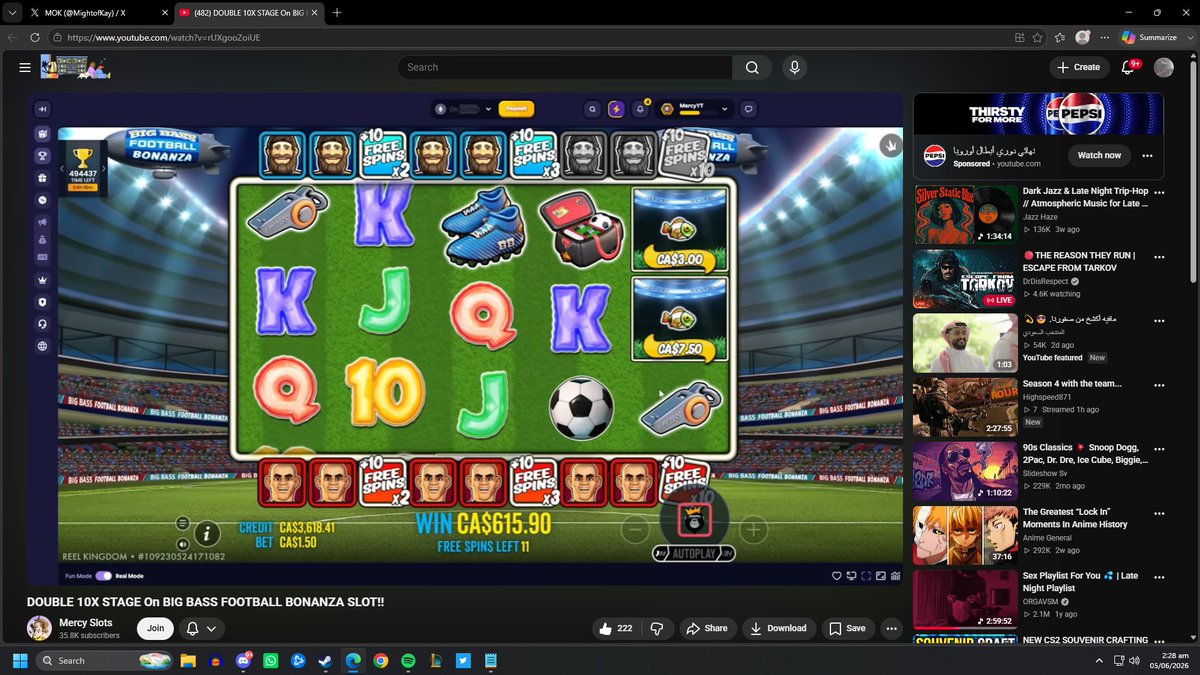Click the bet increase plus button
Screen dimensions: 1200x675
pyautogui.click(x=753, y=530)
